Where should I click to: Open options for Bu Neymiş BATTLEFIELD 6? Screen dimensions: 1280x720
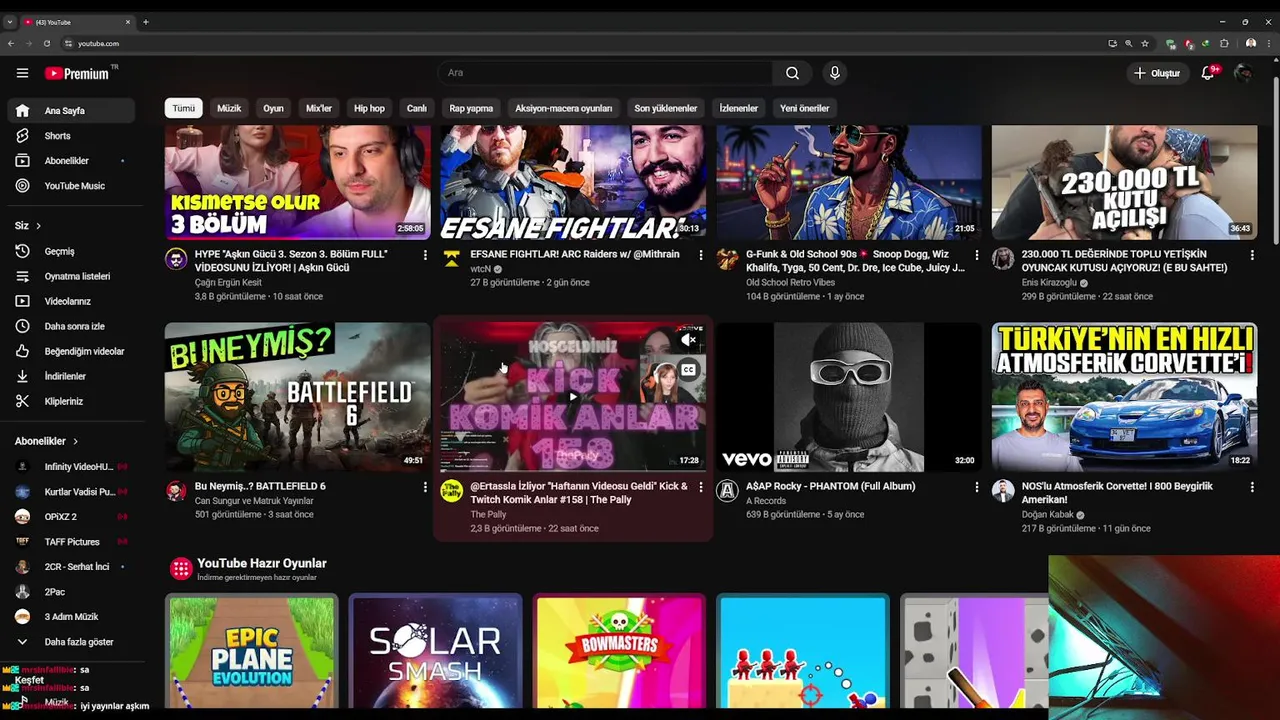425,487
